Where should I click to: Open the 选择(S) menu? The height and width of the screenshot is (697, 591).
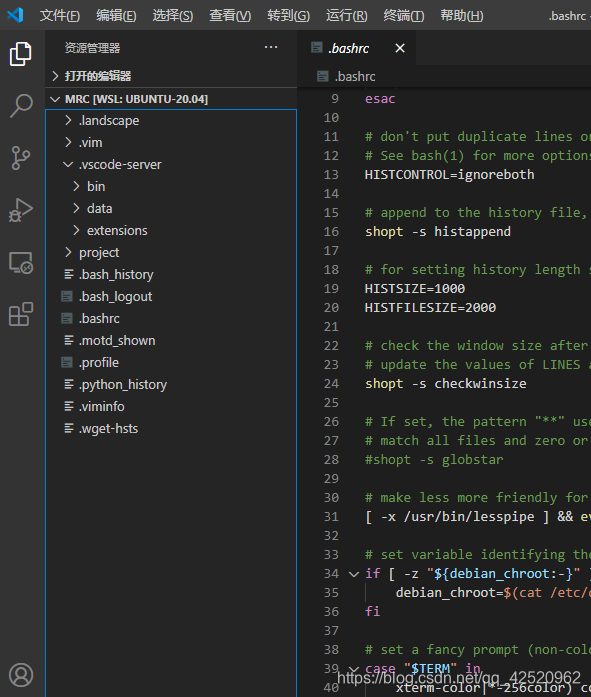pos(172,16)
